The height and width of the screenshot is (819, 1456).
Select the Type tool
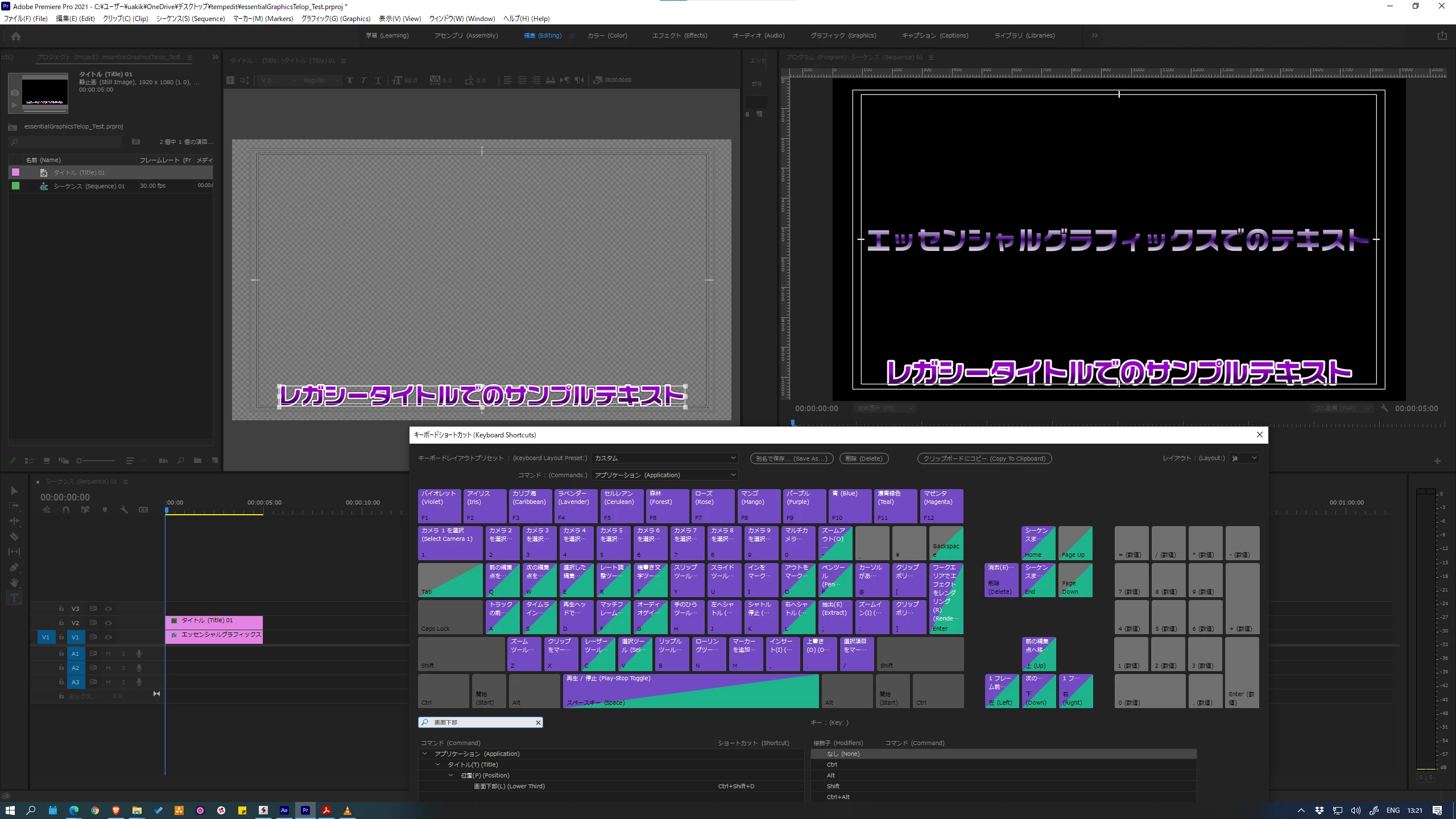point(14,598)
